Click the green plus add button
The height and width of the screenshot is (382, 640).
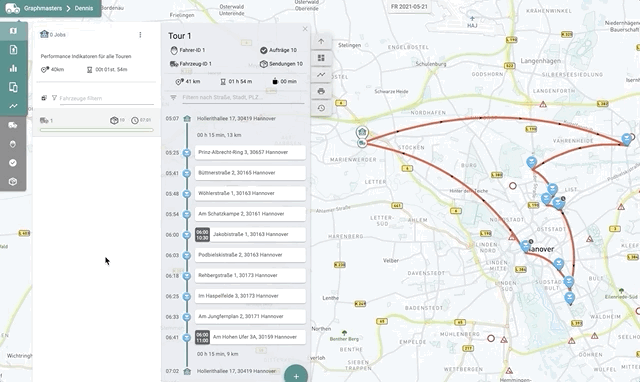click(296, 376)
